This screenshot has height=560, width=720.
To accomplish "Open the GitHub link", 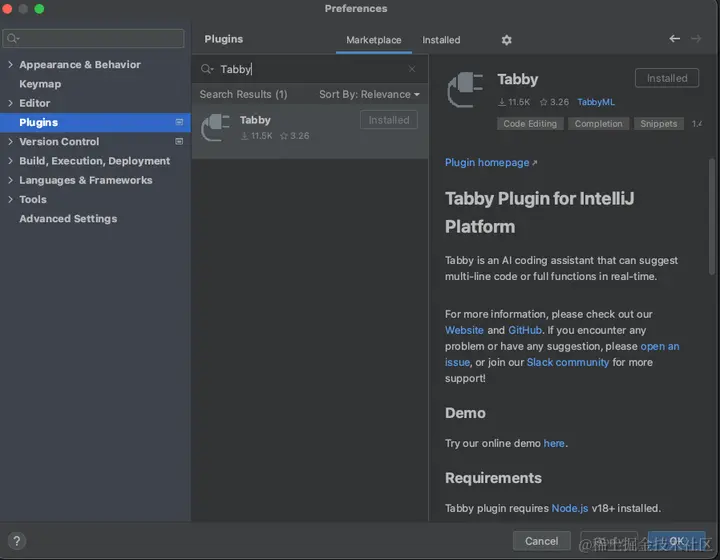I will pyautogui.click(x=525, y=330).
